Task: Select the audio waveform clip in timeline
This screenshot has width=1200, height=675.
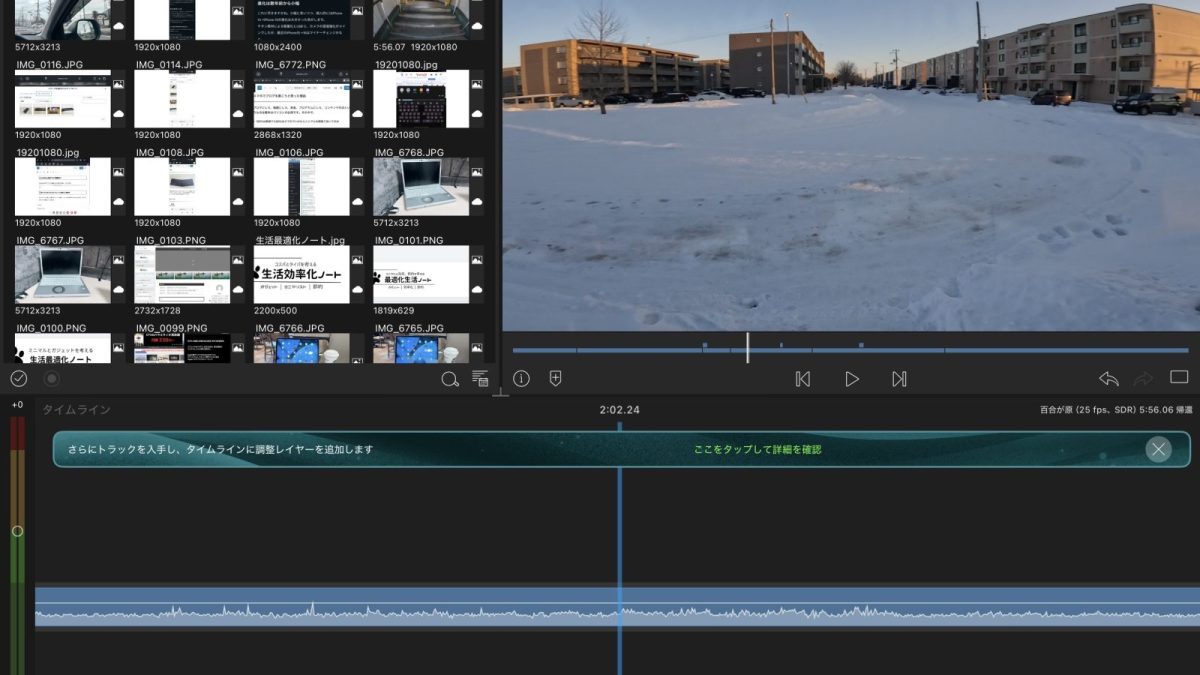Action: [400, 607]
